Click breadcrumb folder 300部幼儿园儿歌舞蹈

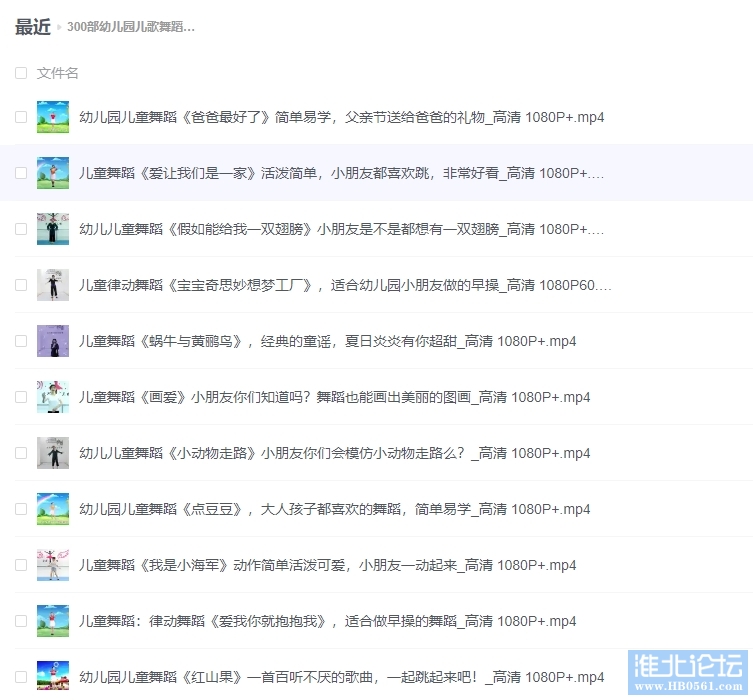130,27
